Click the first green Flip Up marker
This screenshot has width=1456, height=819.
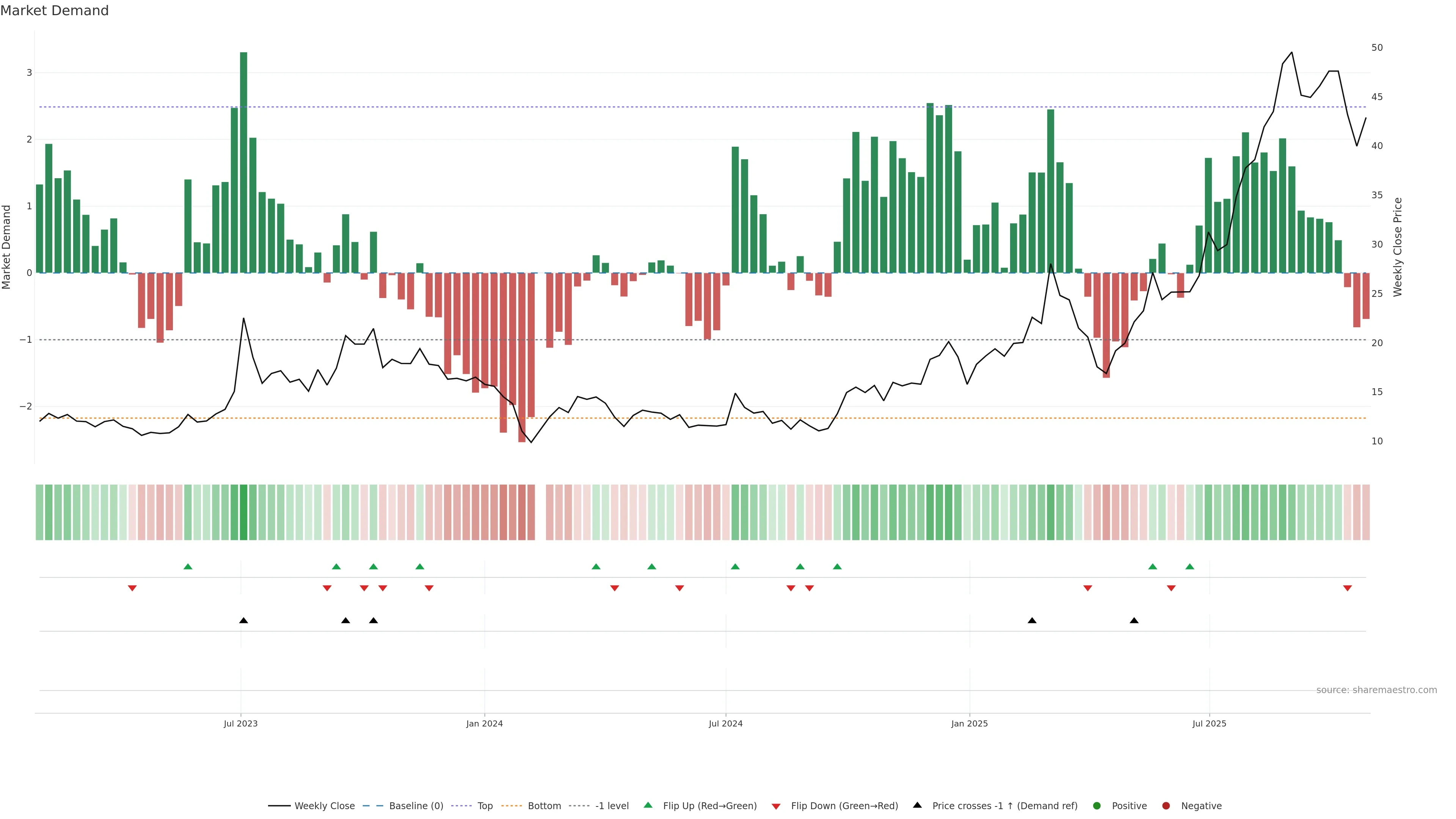(188, 566)
